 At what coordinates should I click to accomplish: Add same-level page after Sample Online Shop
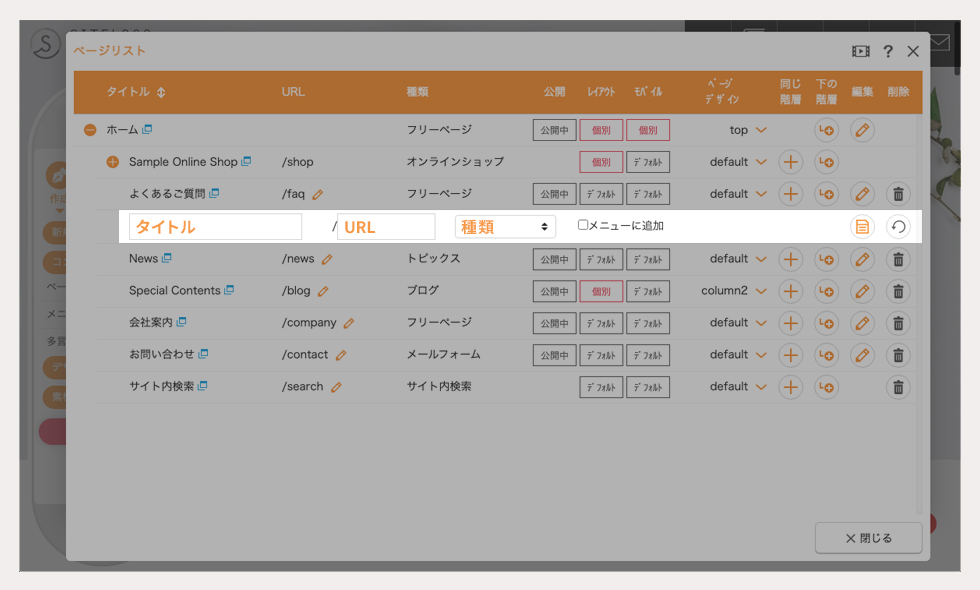click(x=791, y=162)
